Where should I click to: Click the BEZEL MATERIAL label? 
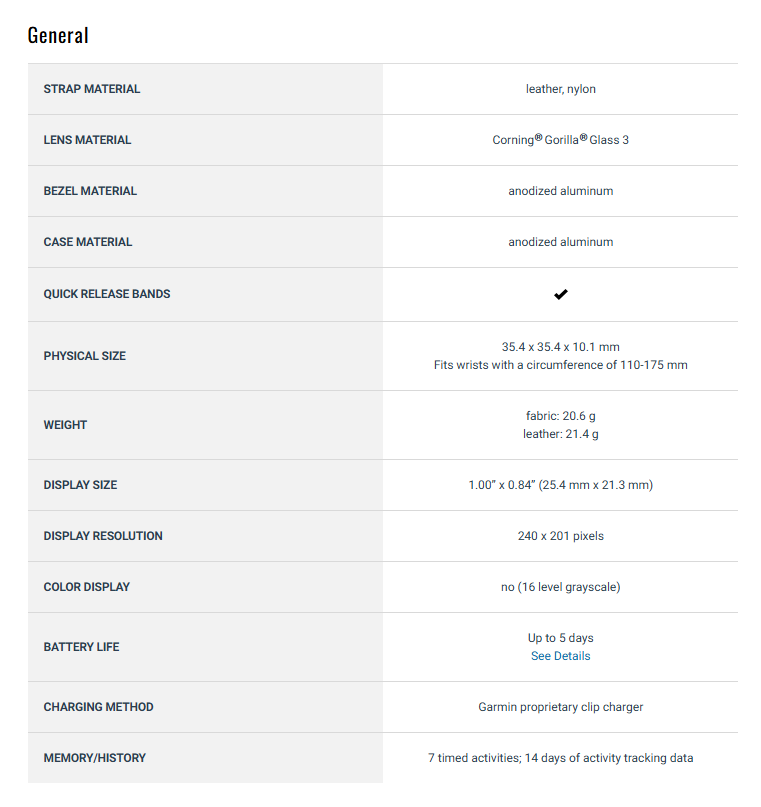pos(90,191)
